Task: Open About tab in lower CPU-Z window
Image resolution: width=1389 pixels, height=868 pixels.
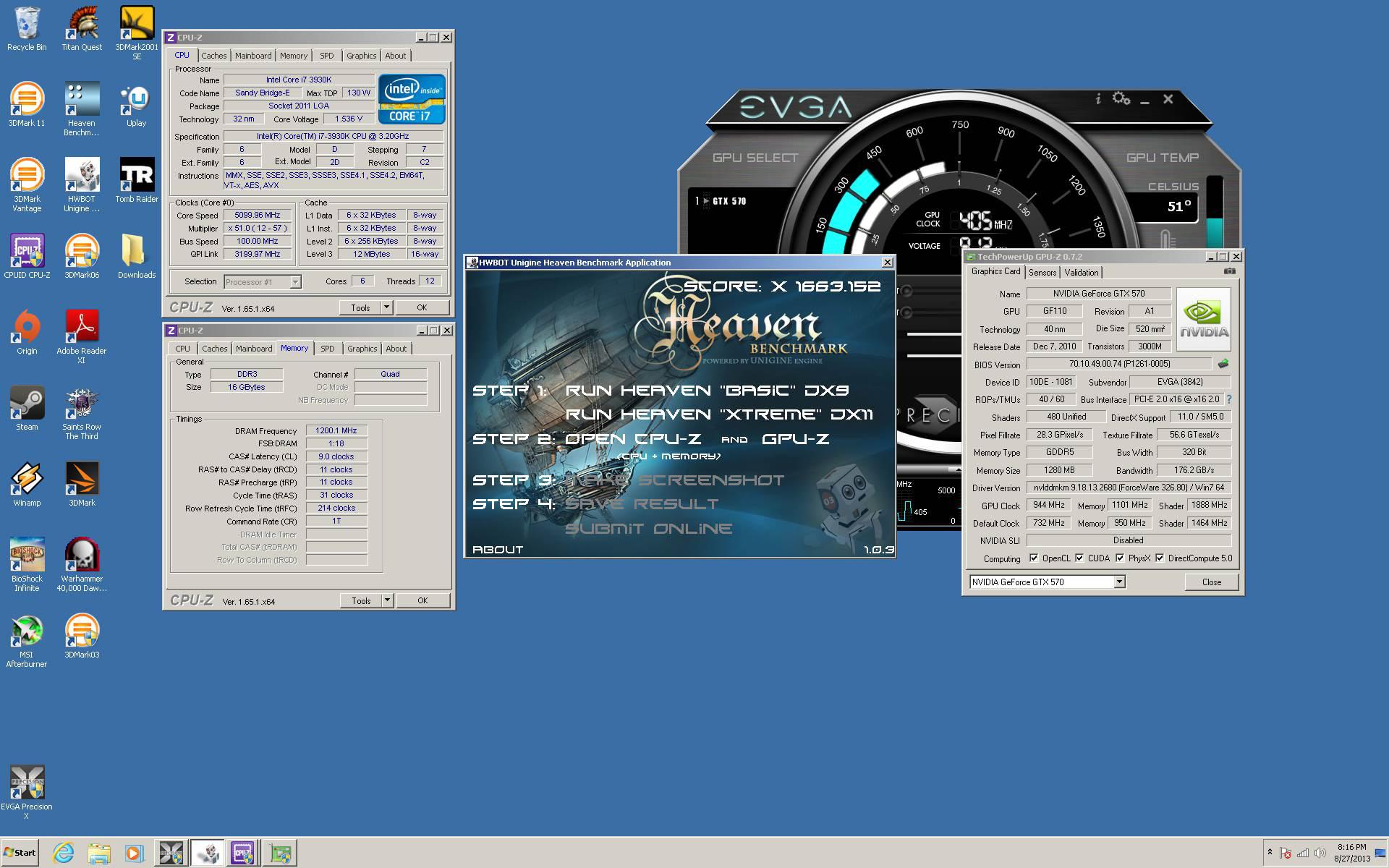Action: [x=396, y=349]
